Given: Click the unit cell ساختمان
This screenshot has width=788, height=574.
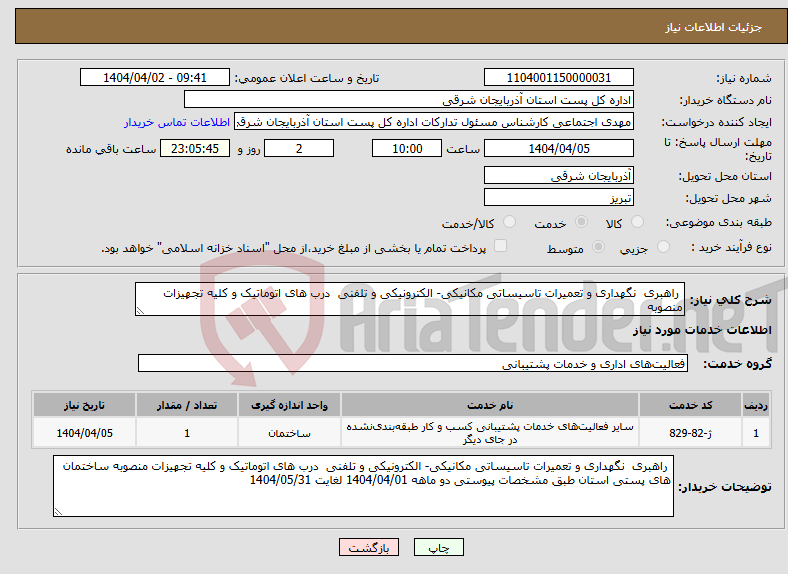Looking at the screenshot, I should coord(289,433).
